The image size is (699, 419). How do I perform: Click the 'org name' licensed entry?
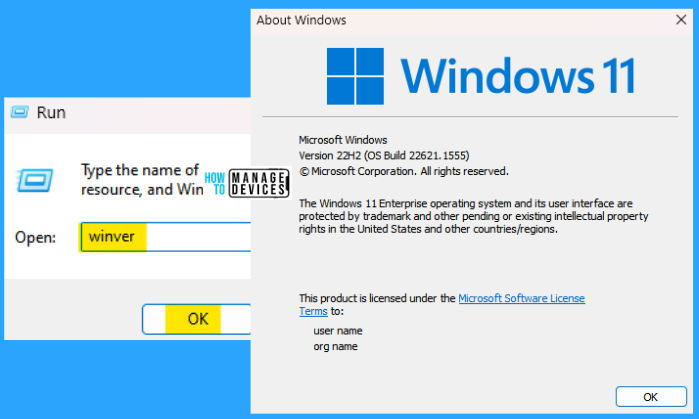click(x=335, y=346)
